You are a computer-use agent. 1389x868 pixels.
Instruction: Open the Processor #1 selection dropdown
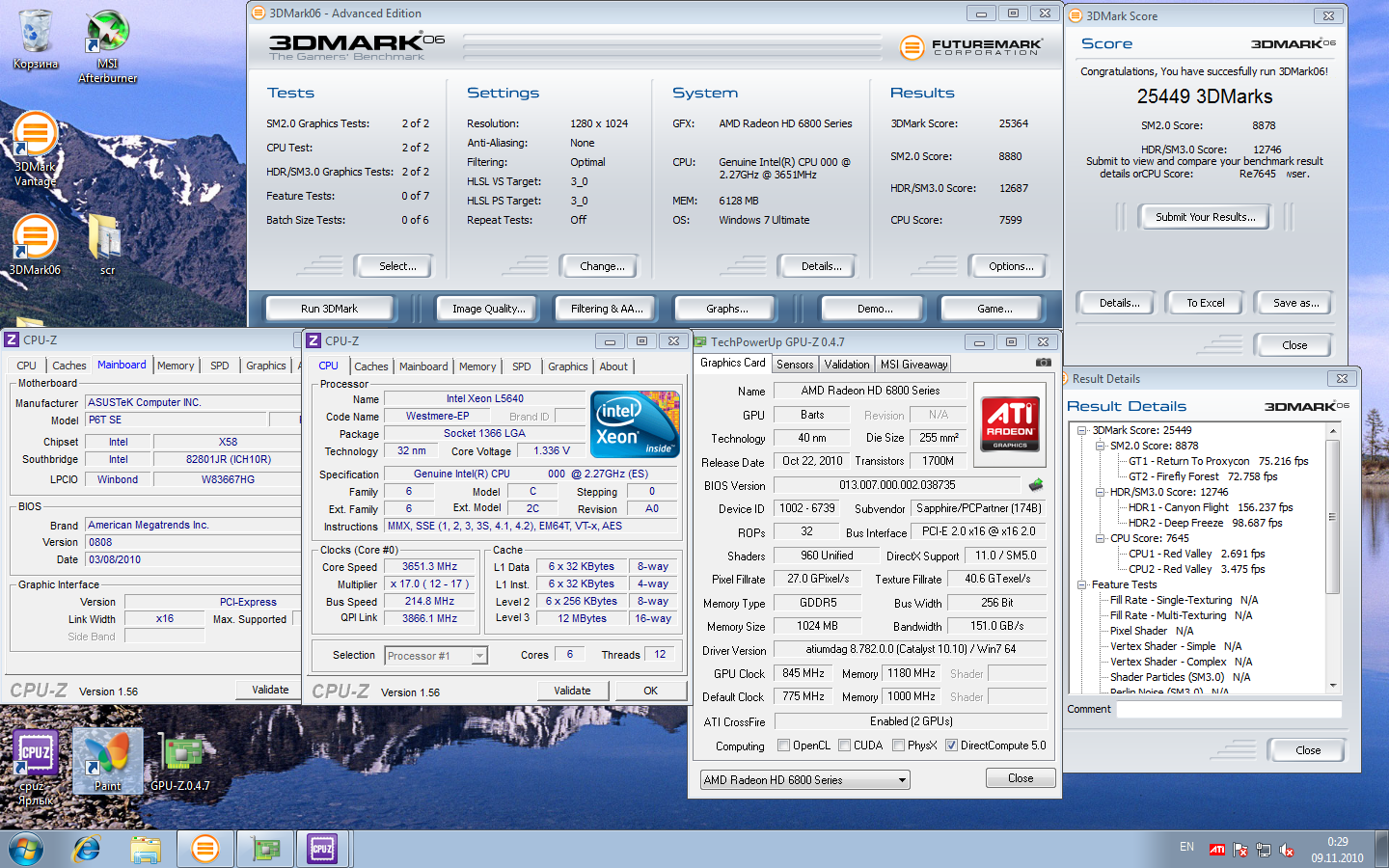tap(436, 656)
